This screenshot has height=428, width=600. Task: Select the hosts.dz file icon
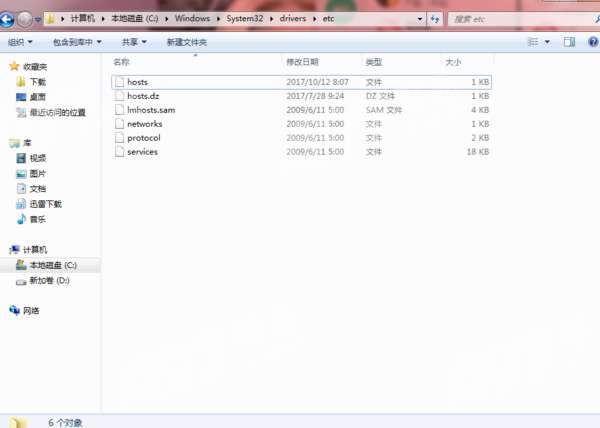[x=120, y=96]
